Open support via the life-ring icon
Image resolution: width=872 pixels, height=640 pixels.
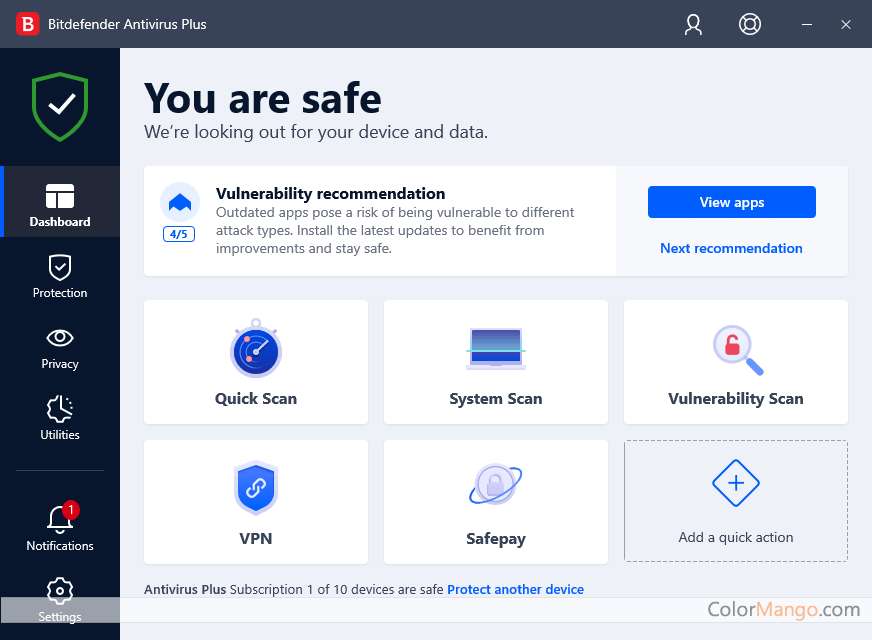749,24
